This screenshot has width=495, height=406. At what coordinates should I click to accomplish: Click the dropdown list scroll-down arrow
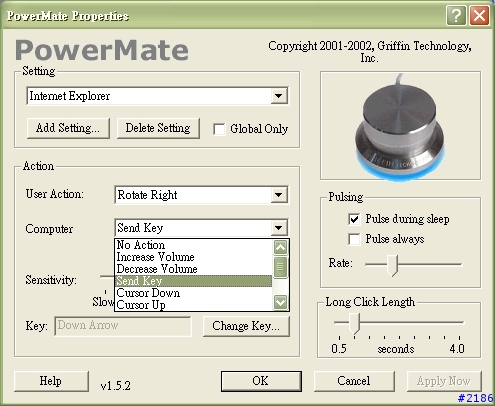[x=280, y=302]
